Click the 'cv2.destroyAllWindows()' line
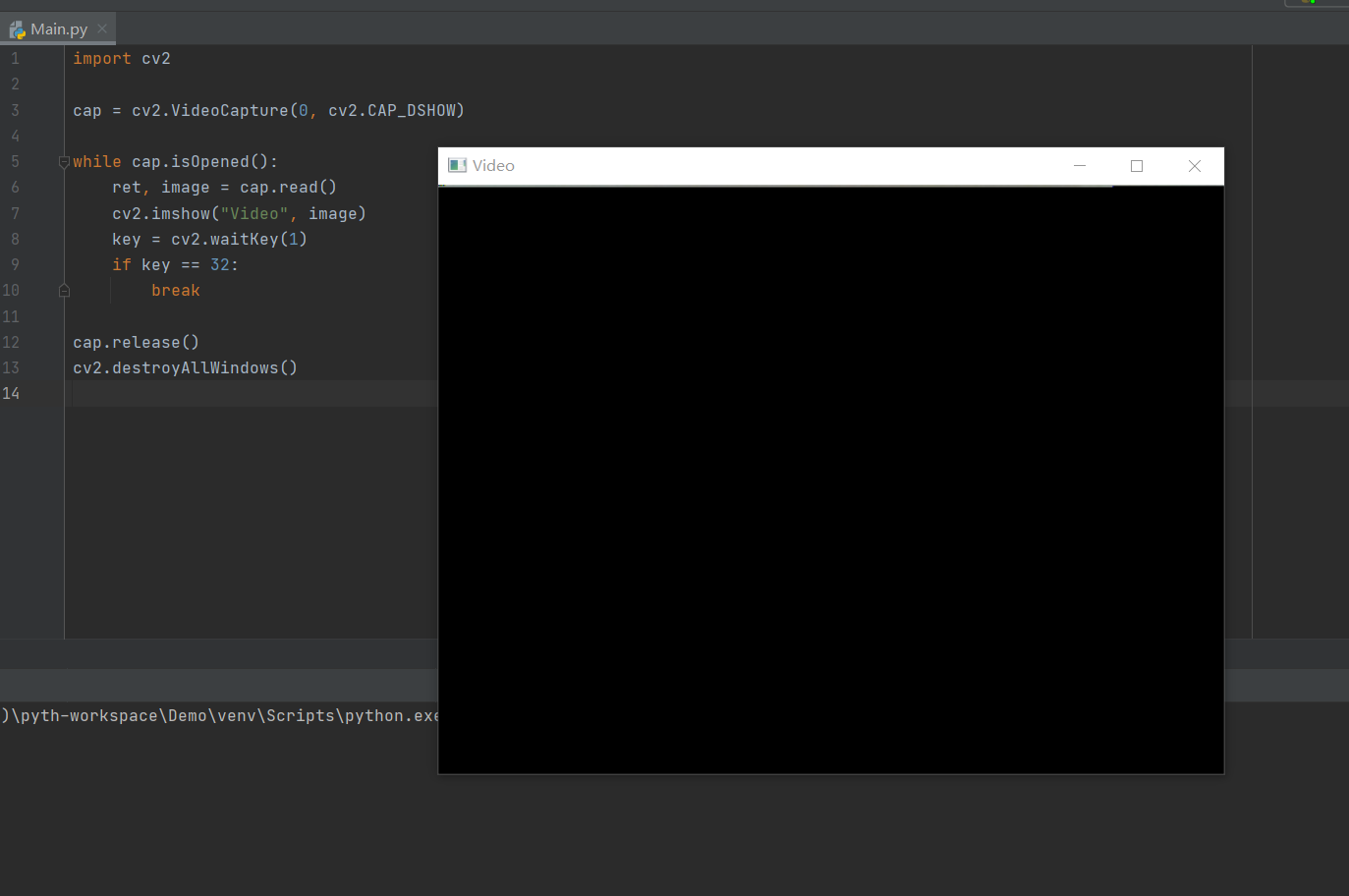Viewport: 1349px width, 896px height. click(185, 368)
